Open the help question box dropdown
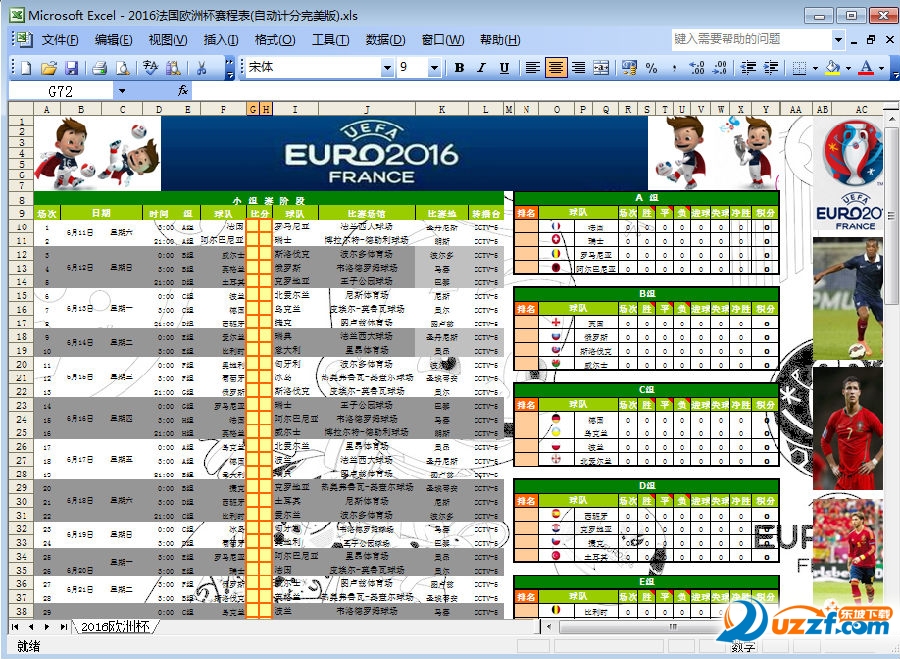 [x=838, y=40]
